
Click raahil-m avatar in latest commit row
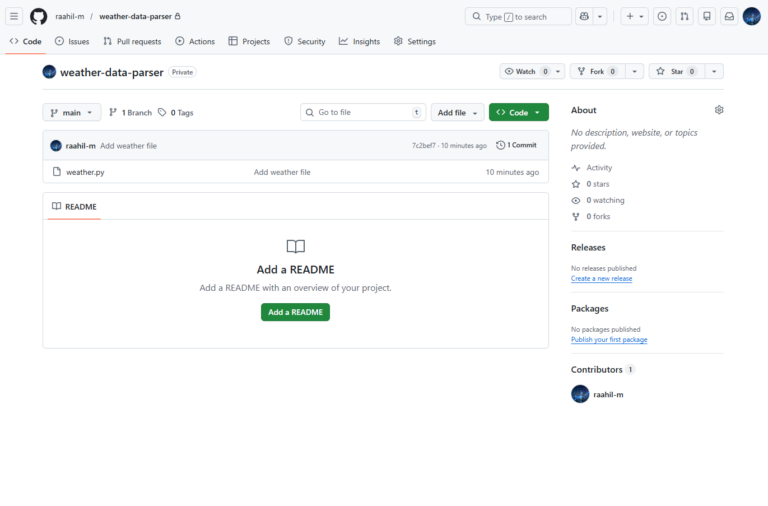[56, 146]
